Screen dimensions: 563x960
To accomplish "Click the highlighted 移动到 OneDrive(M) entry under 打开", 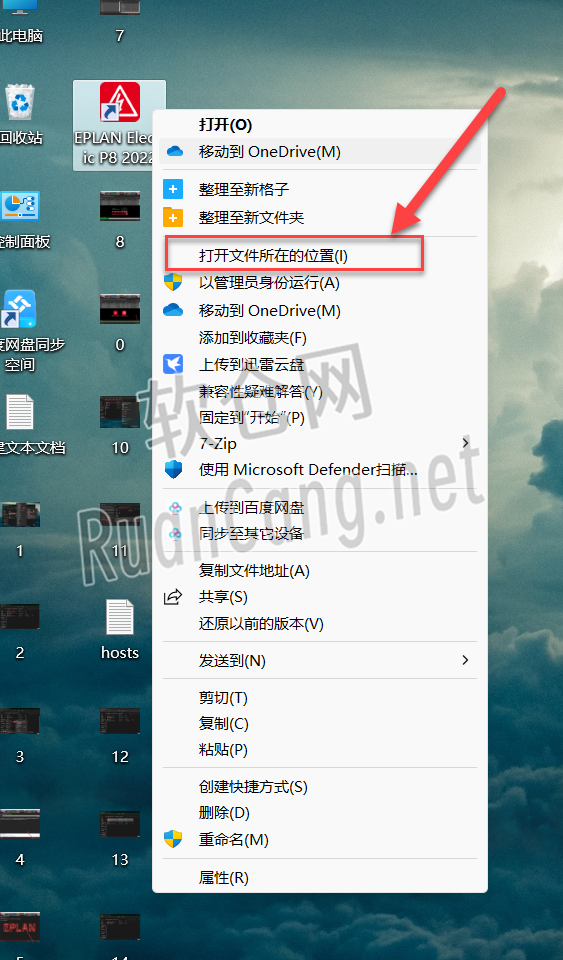I will pos(319,151).
